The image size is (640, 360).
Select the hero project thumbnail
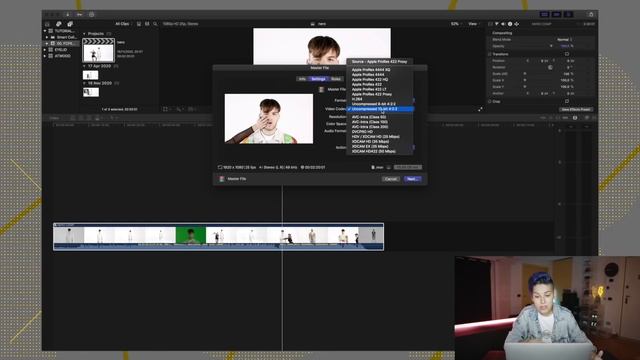[x=98, y=50]
